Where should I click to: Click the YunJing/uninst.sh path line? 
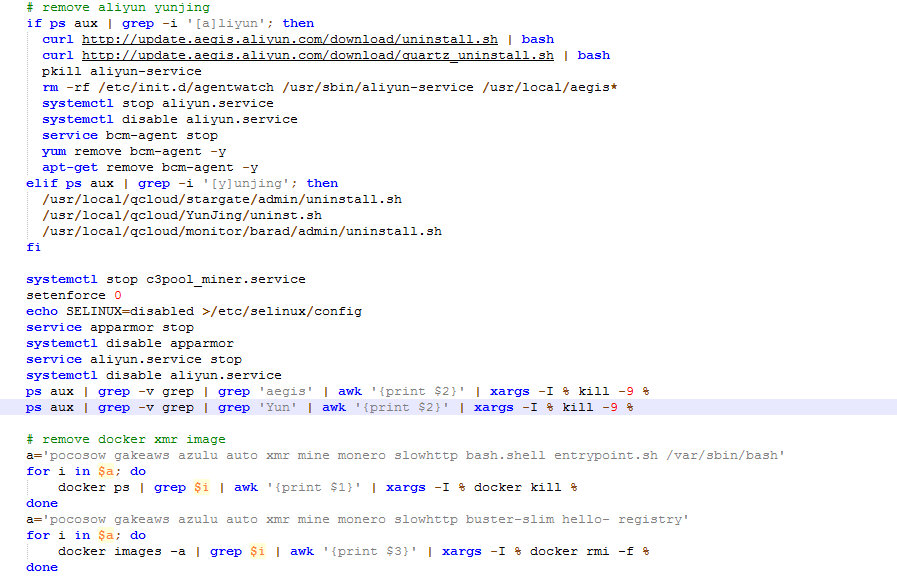click(182, 216)
